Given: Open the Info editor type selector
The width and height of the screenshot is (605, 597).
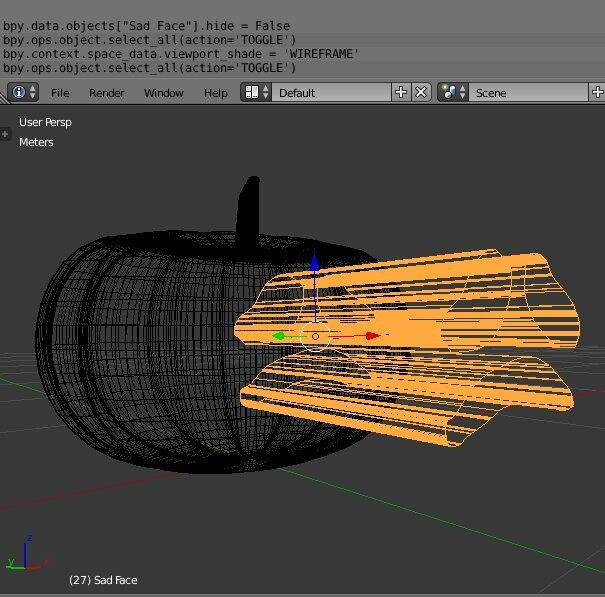Looking at the screenshot, I should tap(23, 93).
